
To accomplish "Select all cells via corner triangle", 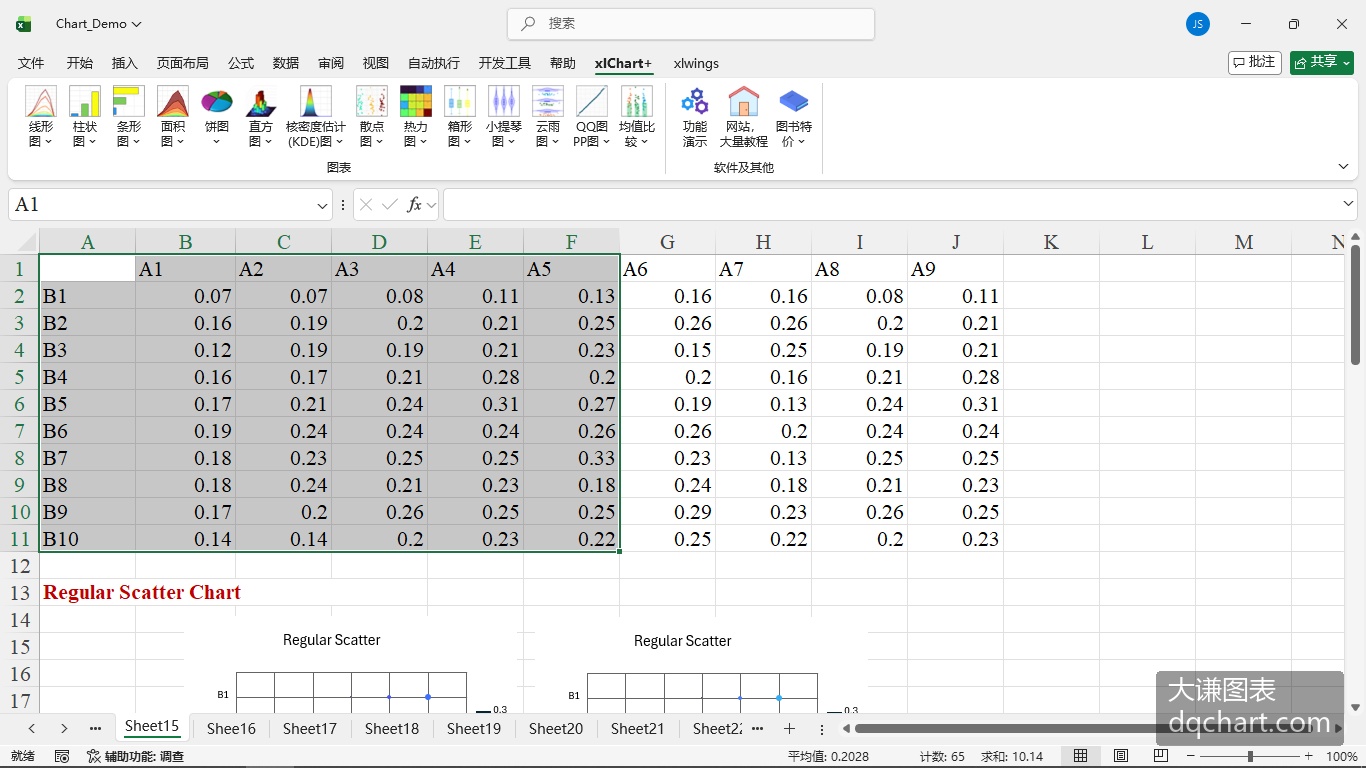I will (x=20, y=241).
